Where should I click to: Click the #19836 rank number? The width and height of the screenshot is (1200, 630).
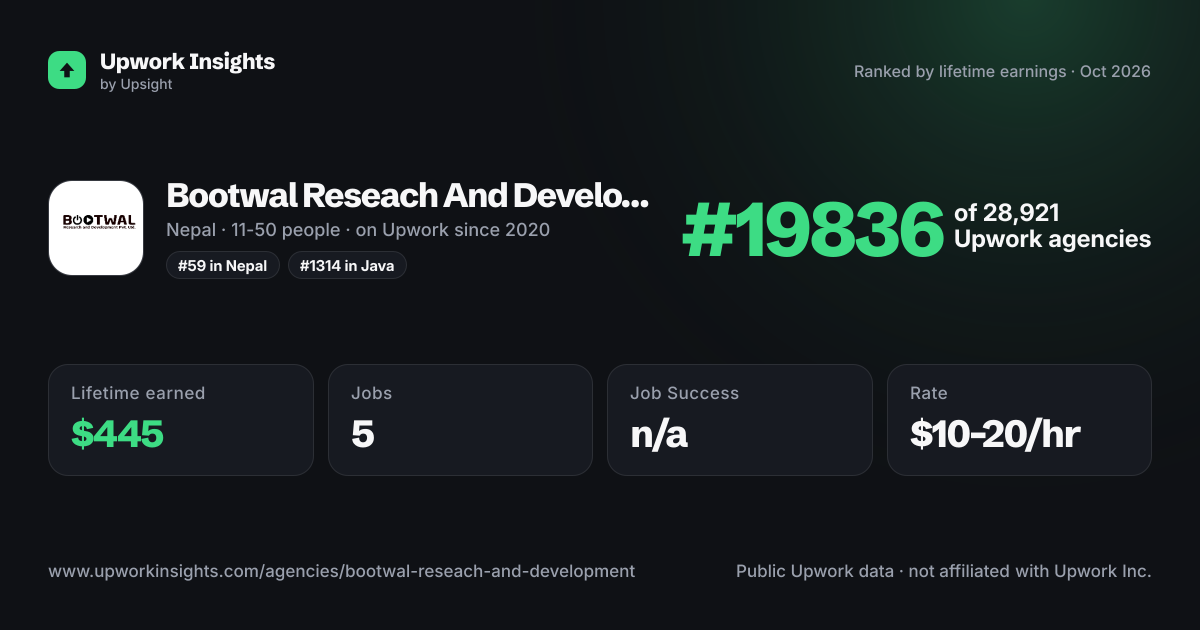813,230
